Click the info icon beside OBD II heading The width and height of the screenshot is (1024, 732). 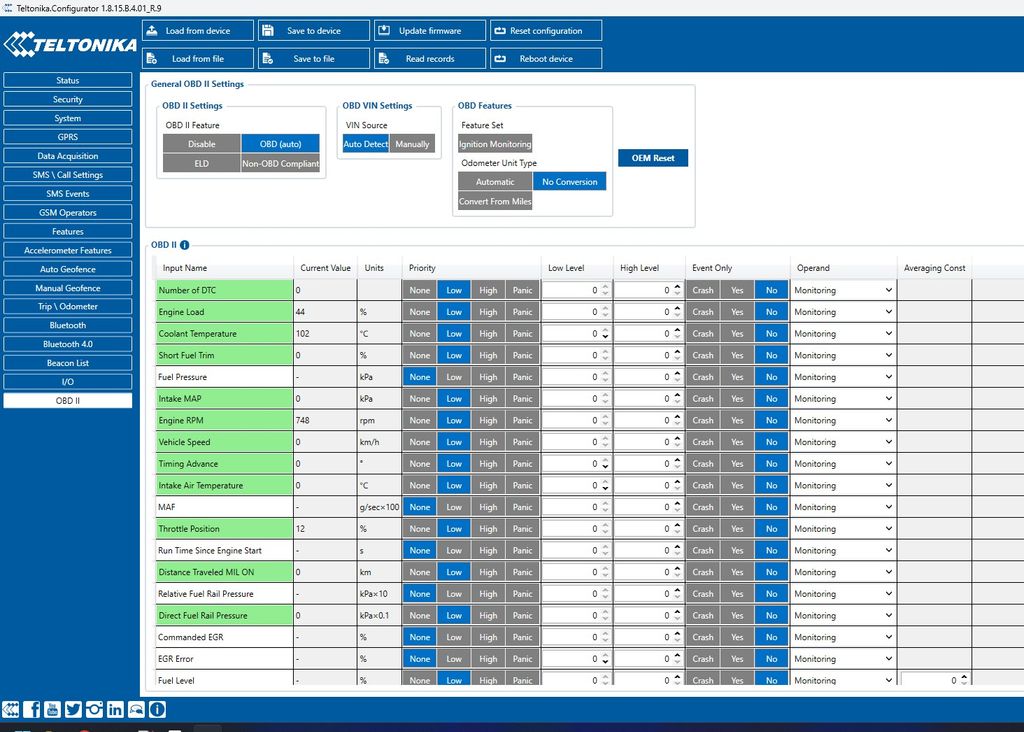[x=185, y=245]
